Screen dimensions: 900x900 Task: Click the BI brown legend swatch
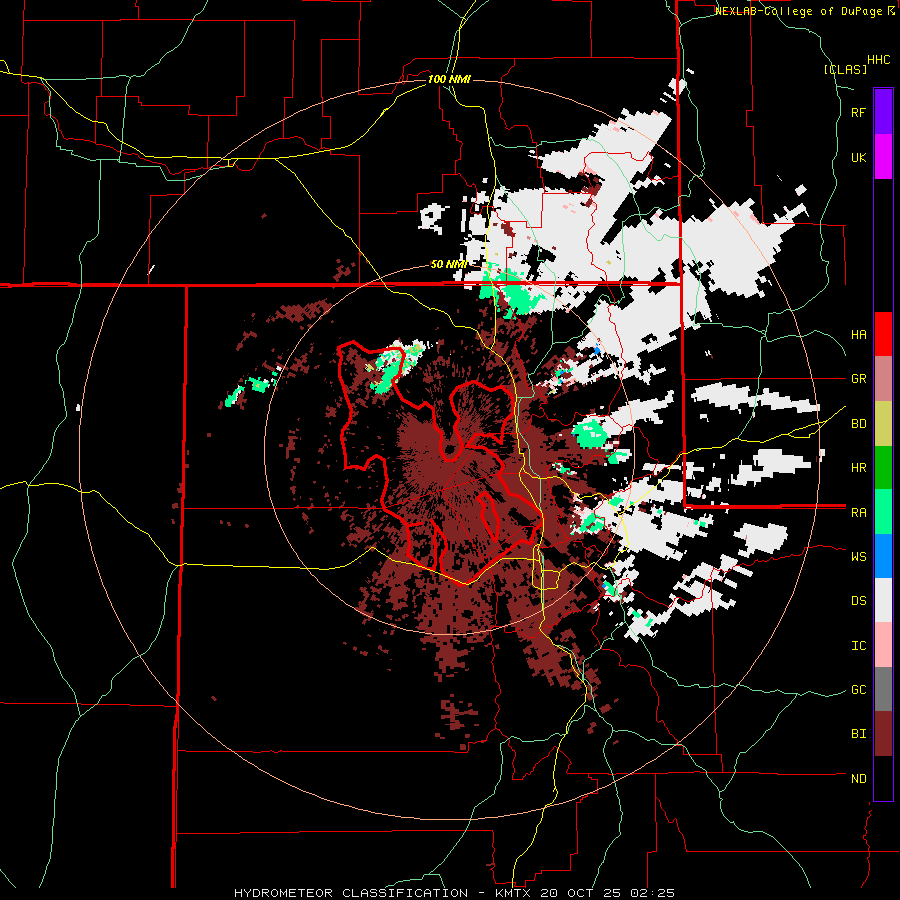point(883,734)
